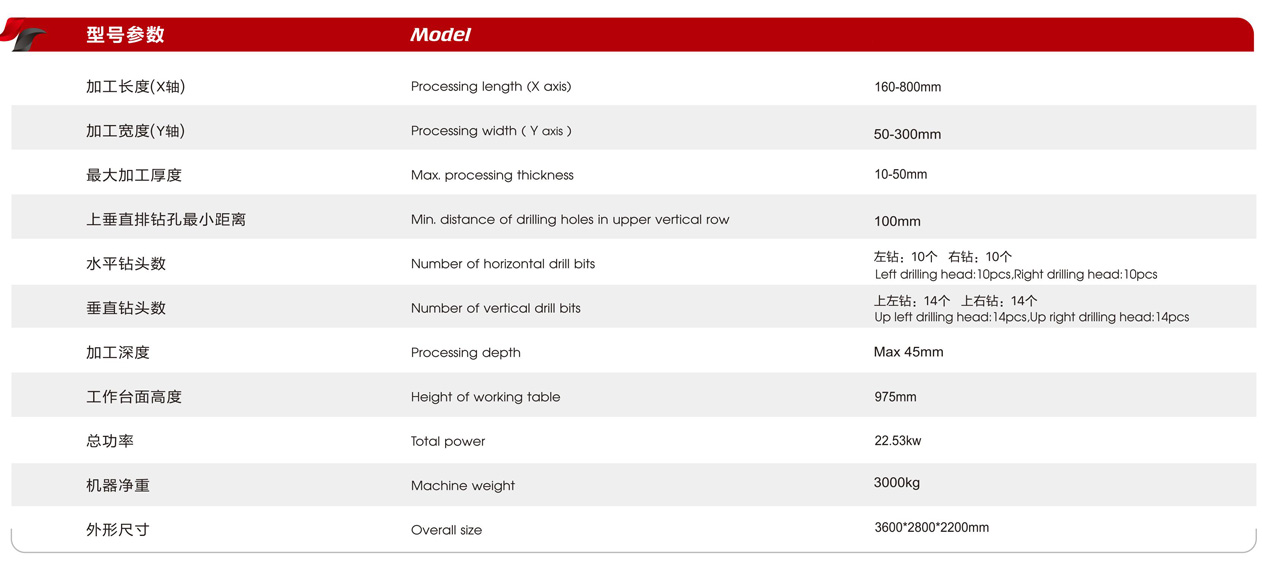The width and height of the screenshot is (1262, 570).
Task: Select the 型号参数 header title
Action: [x=125, y=35]
